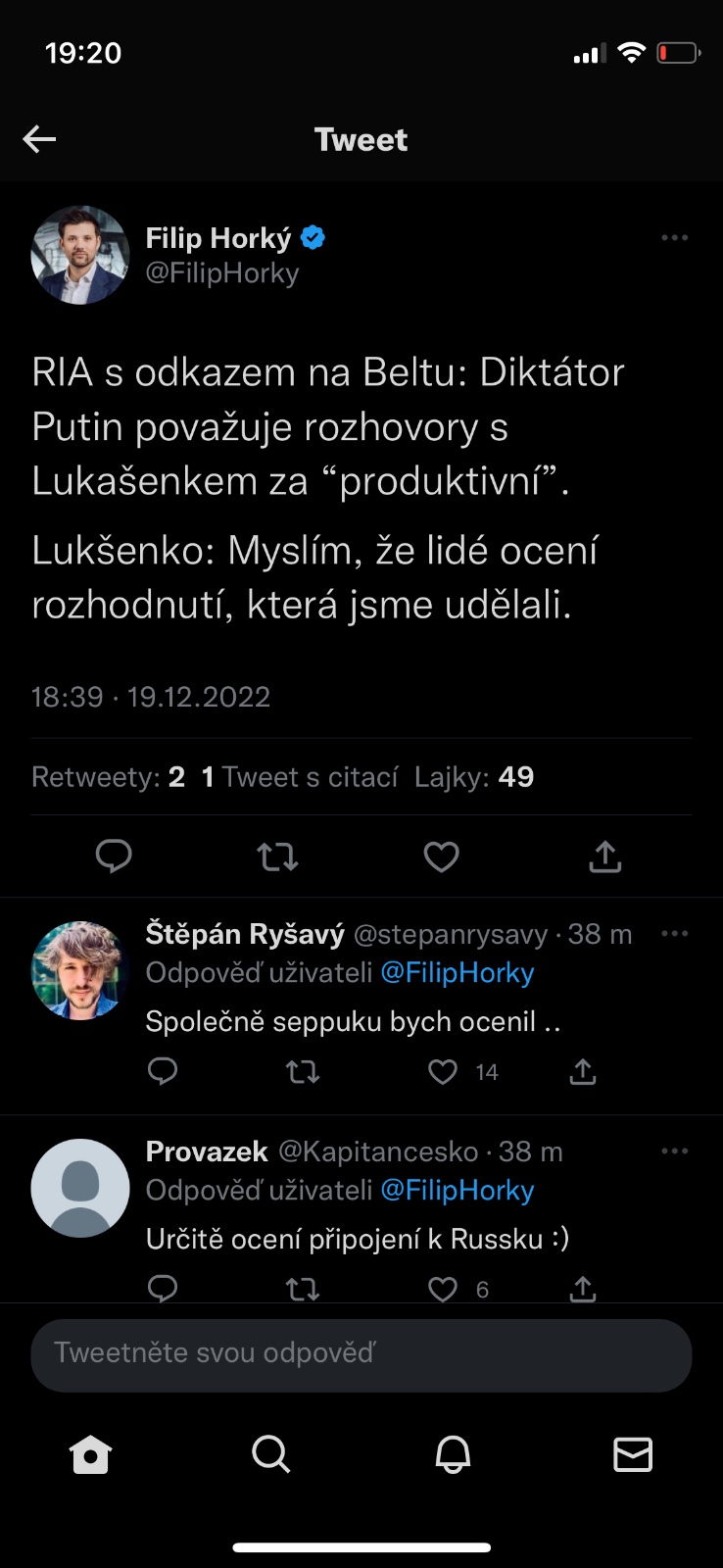This screenshot has width=723, height=1568.
Task: Open more options on Provazek's reply
Action: point(674,1151)
